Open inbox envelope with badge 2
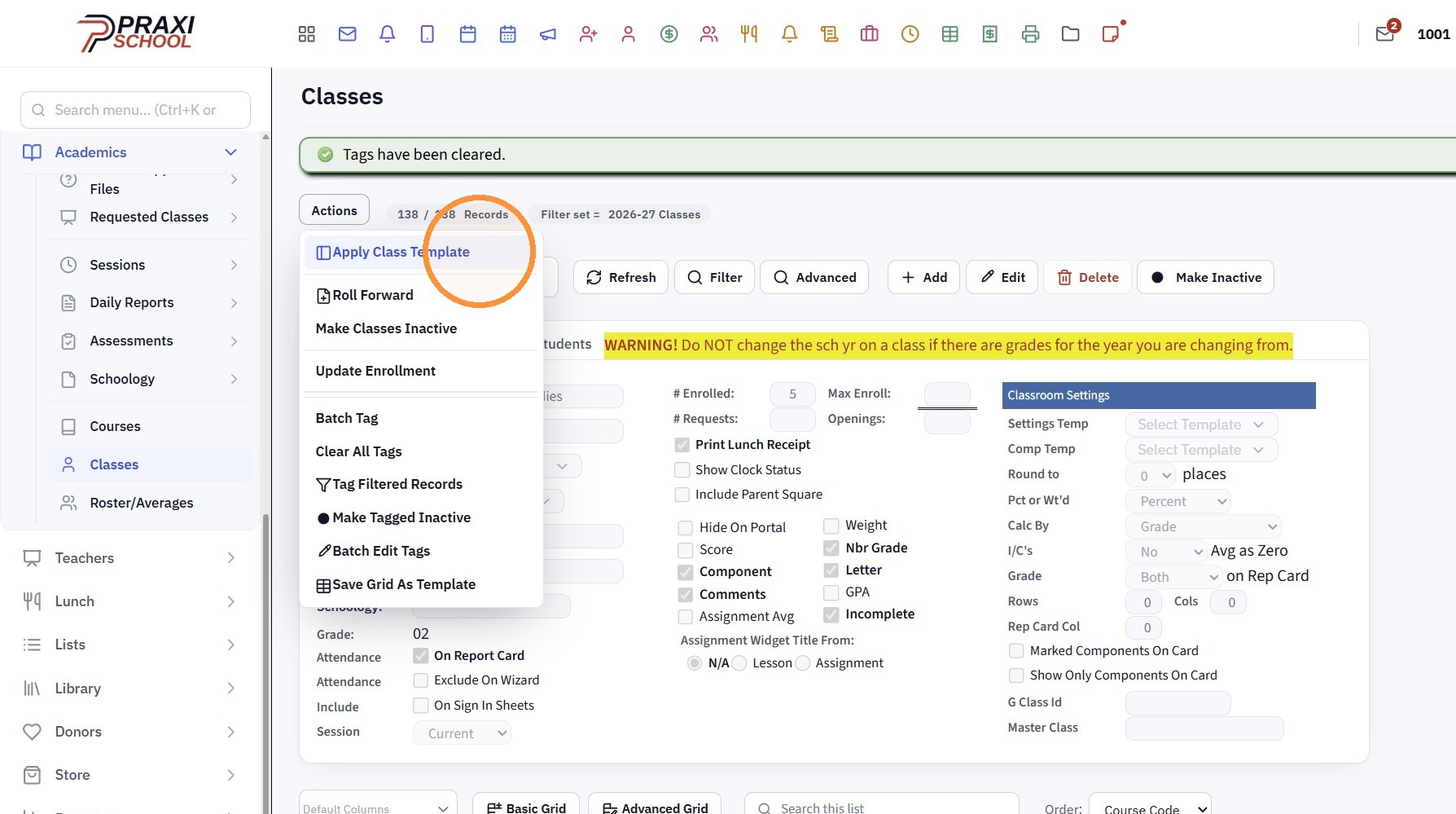This screenshot has width=1456, height=814. (1385, 34)
